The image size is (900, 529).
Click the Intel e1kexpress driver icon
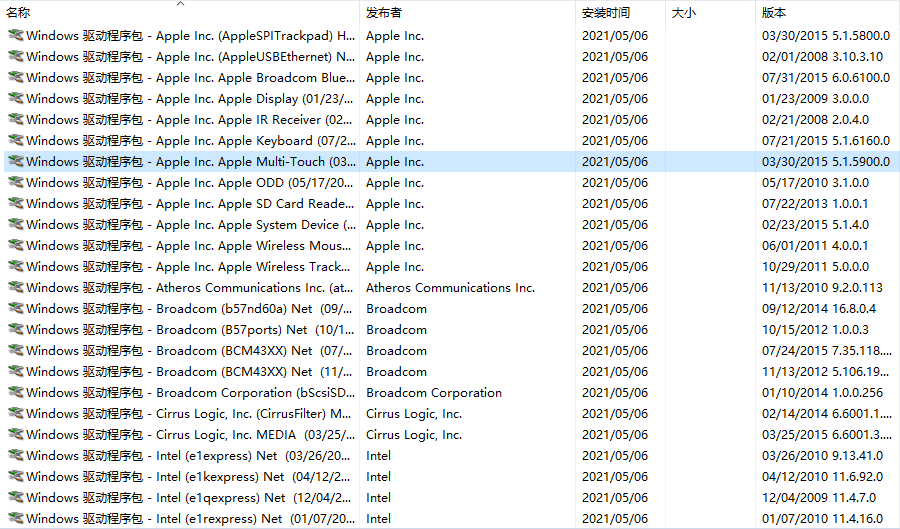16,476
